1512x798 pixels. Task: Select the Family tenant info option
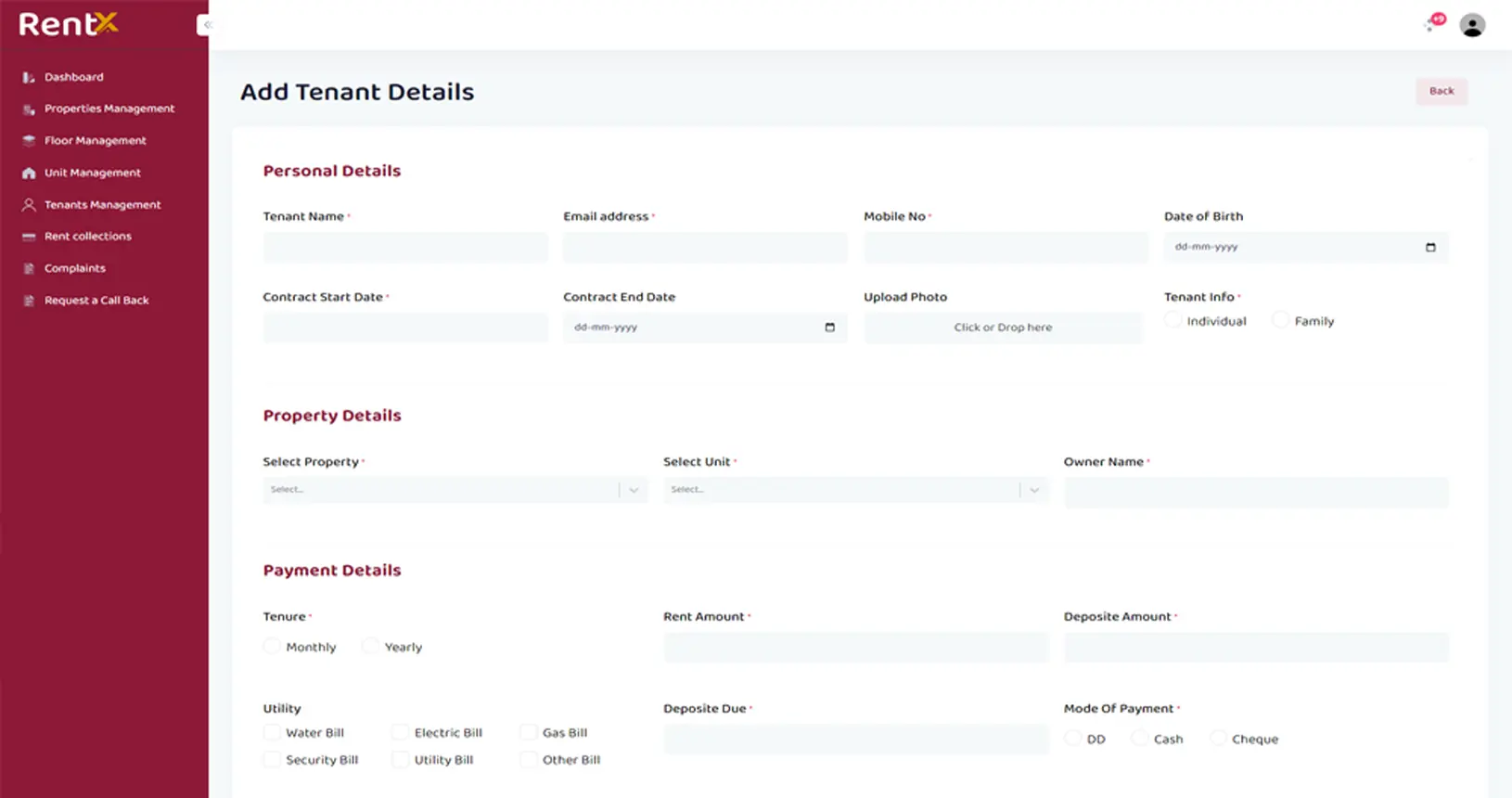pyautogui.click(x=1281, y=320)
